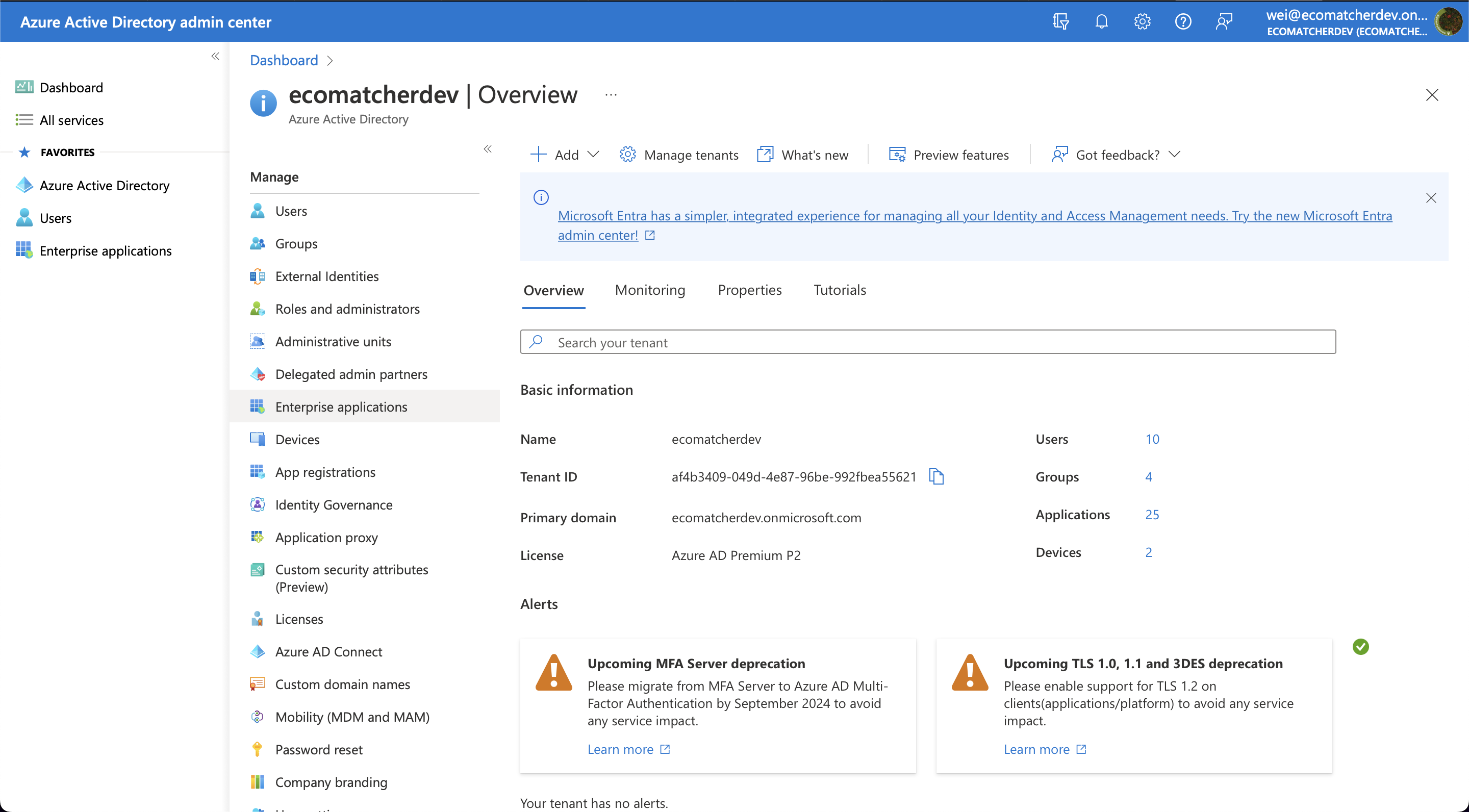Switch to the Monitoring tab
This screenshot has width=1469, height=812.
click(x=649, y=290)
